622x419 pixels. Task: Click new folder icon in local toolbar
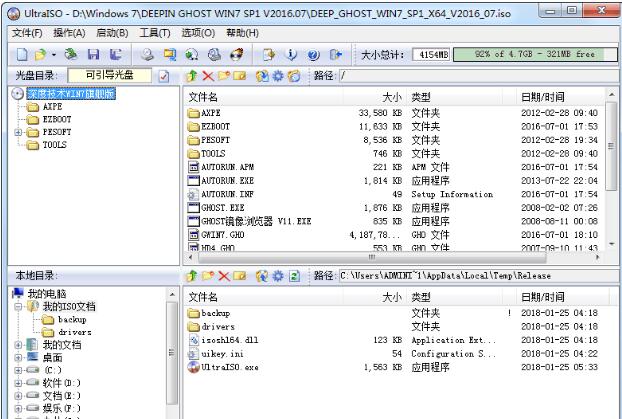tap(208, 275)
